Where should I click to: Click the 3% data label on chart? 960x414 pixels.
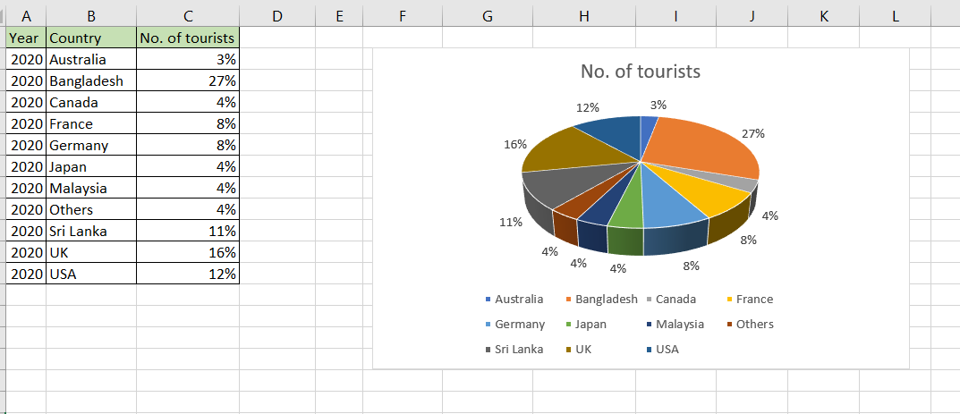tap(659, 104)
